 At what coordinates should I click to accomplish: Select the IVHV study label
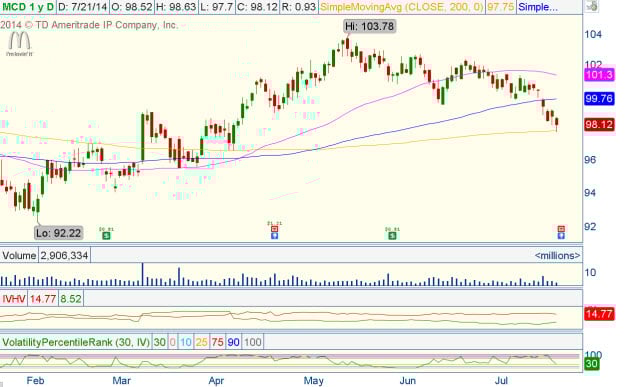[x=14, y=299]
